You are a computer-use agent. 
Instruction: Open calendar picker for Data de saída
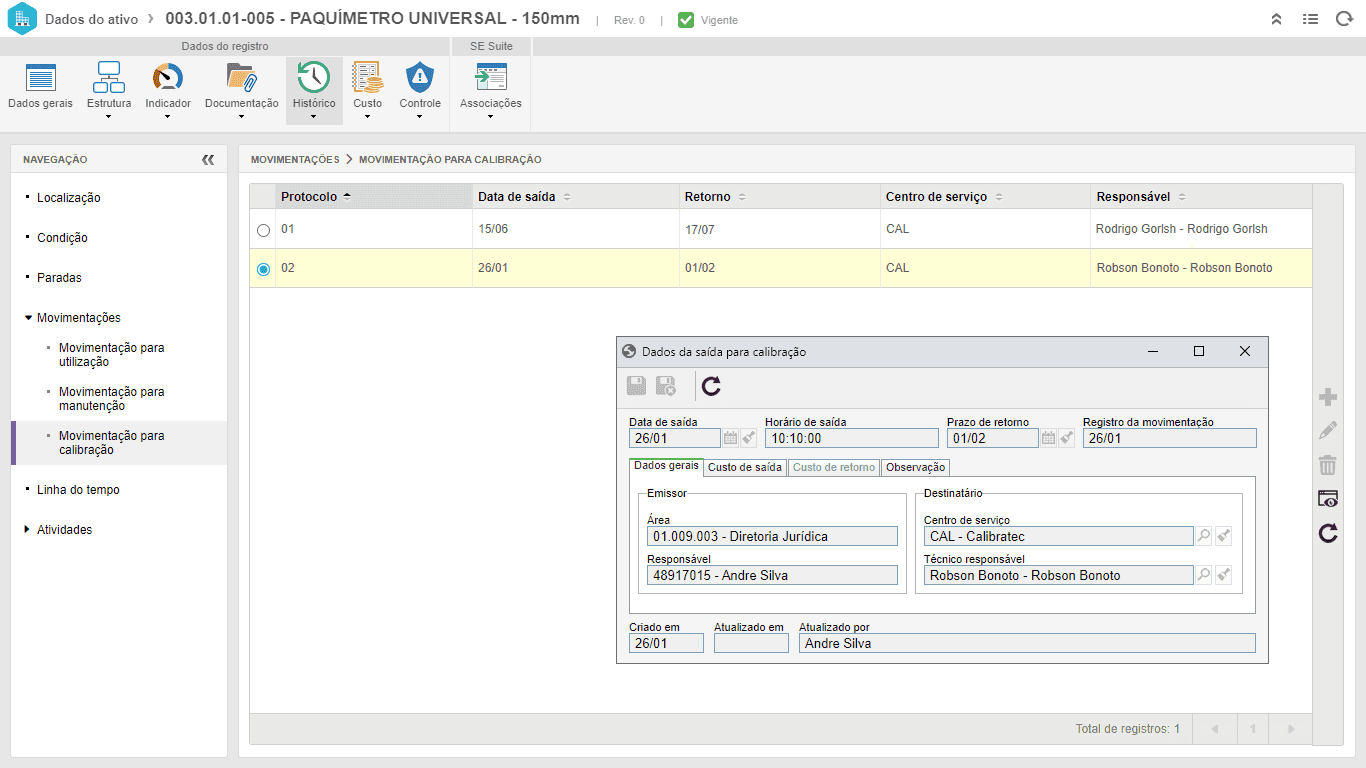pos(730,438)
